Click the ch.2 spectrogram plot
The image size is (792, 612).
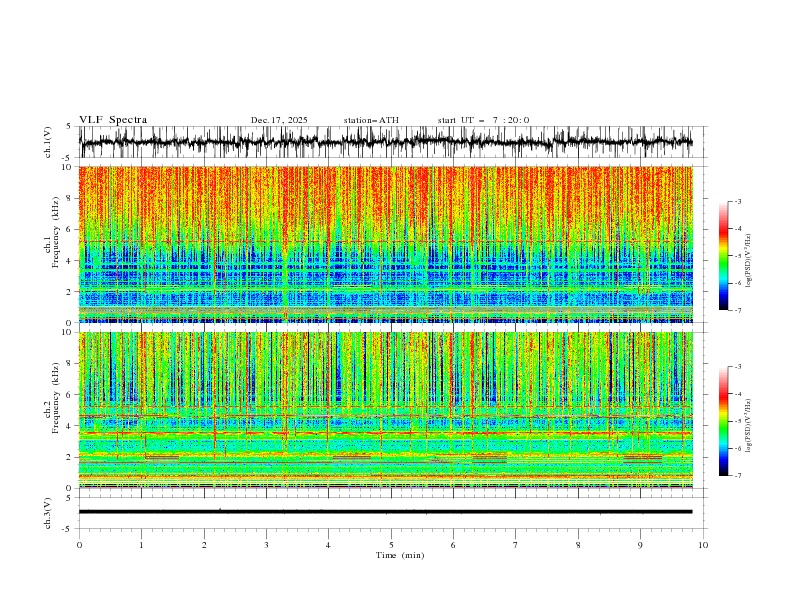[x=385, y=410]
